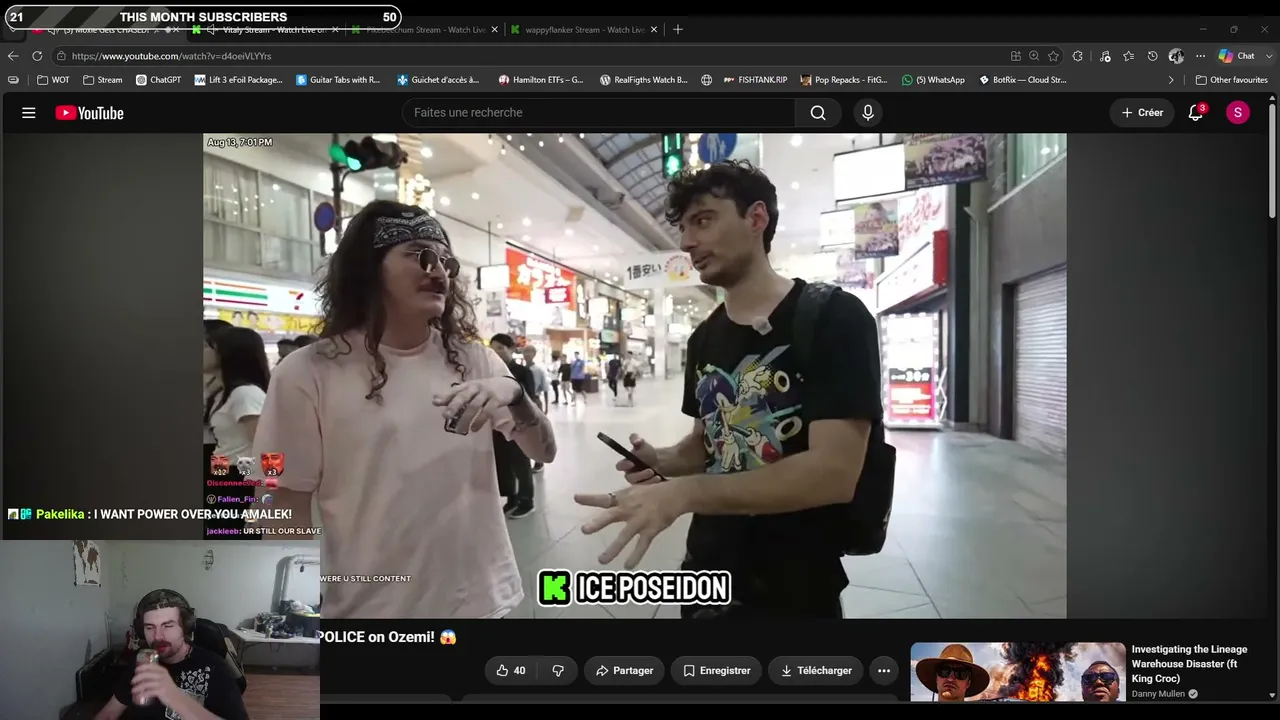Save video with Enregistrer button
This screenshot has width=1280, height=720.
(x=717, y=671)
